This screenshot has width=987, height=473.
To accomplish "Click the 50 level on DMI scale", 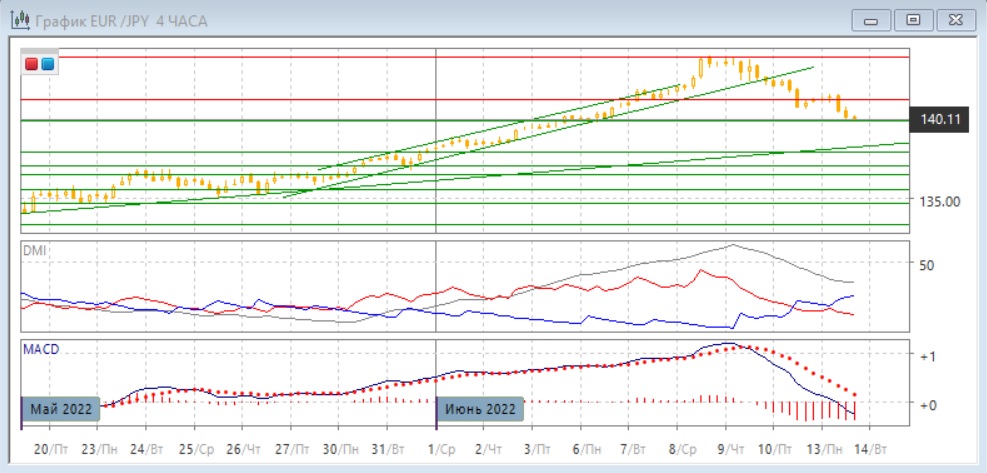I will coord(926,265).
